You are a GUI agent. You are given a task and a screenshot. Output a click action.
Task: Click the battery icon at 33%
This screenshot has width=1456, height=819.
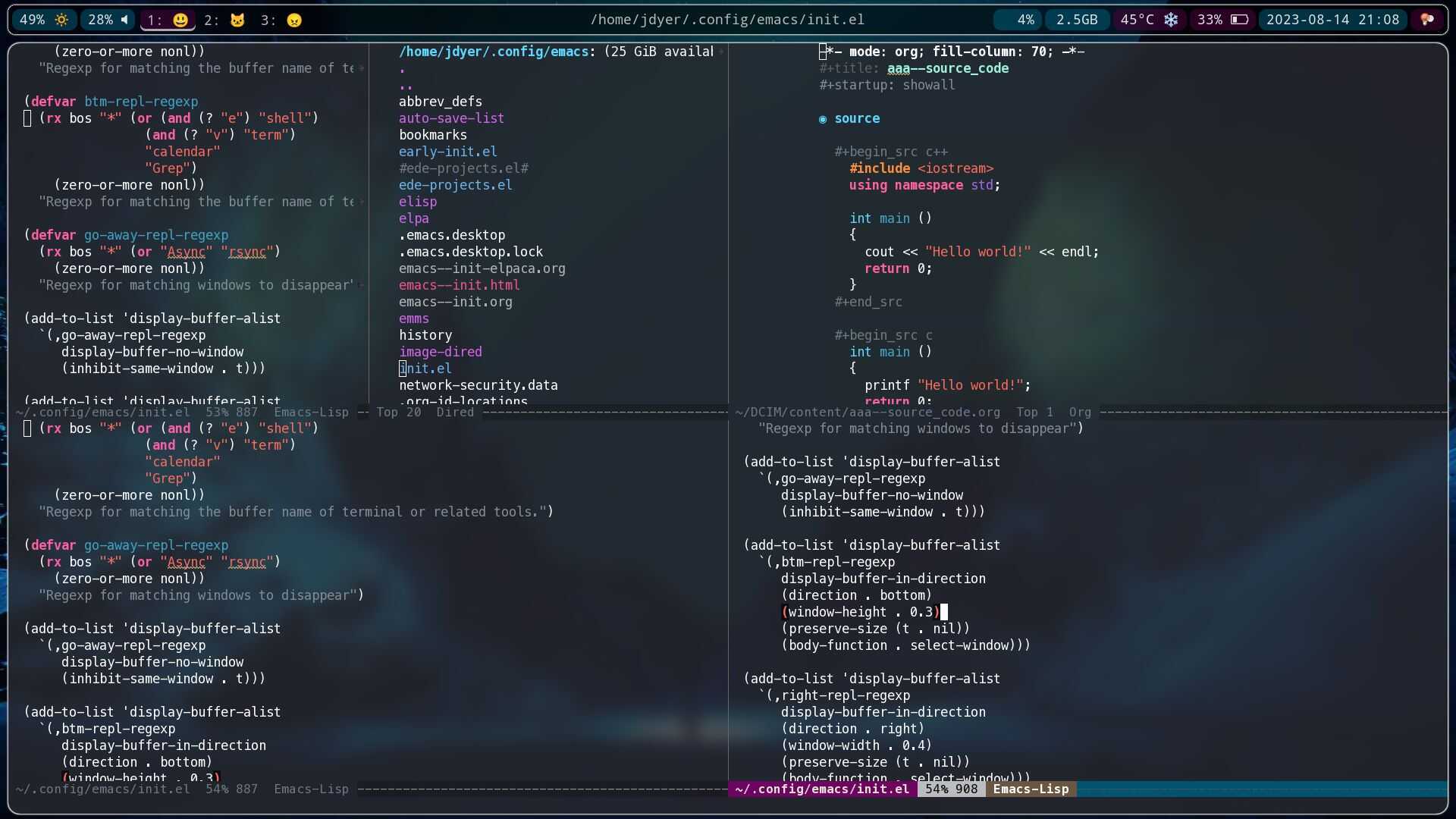[1239, 20]
